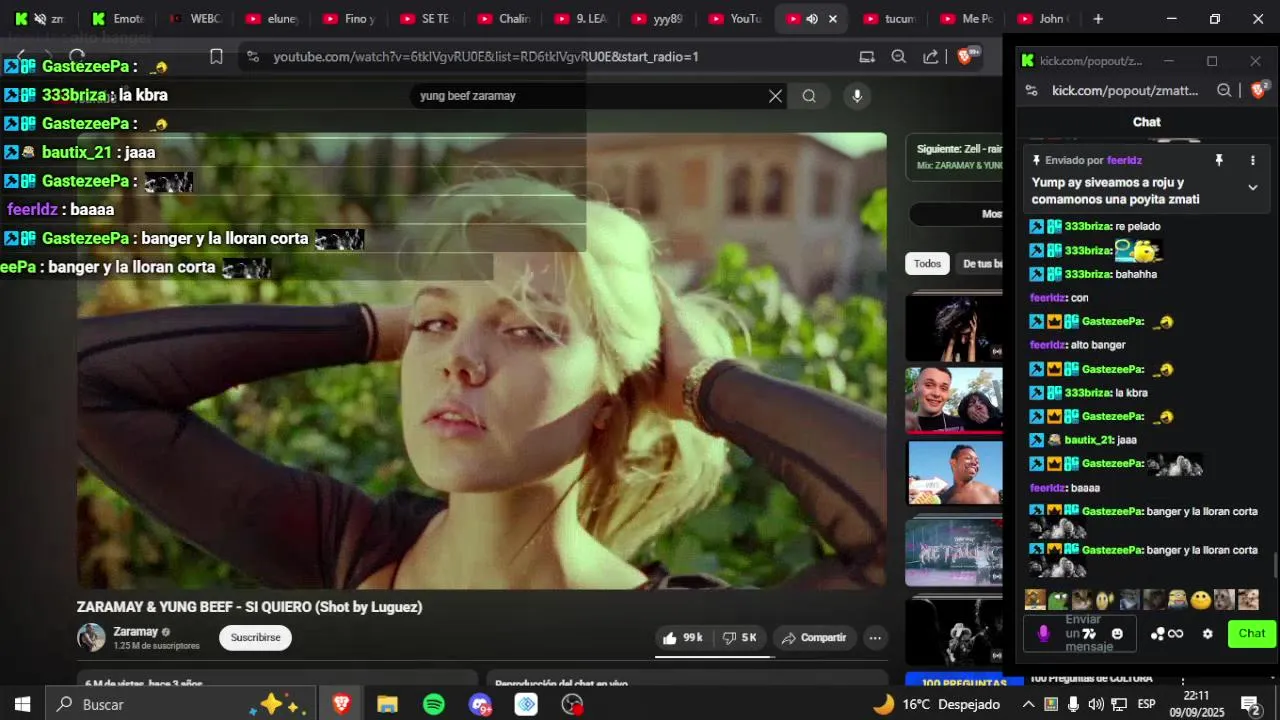Open zoom indicator in Kick popout address bar
Image resolution: width=1280 pixels, height=720 pixels.
point(1224,90)
